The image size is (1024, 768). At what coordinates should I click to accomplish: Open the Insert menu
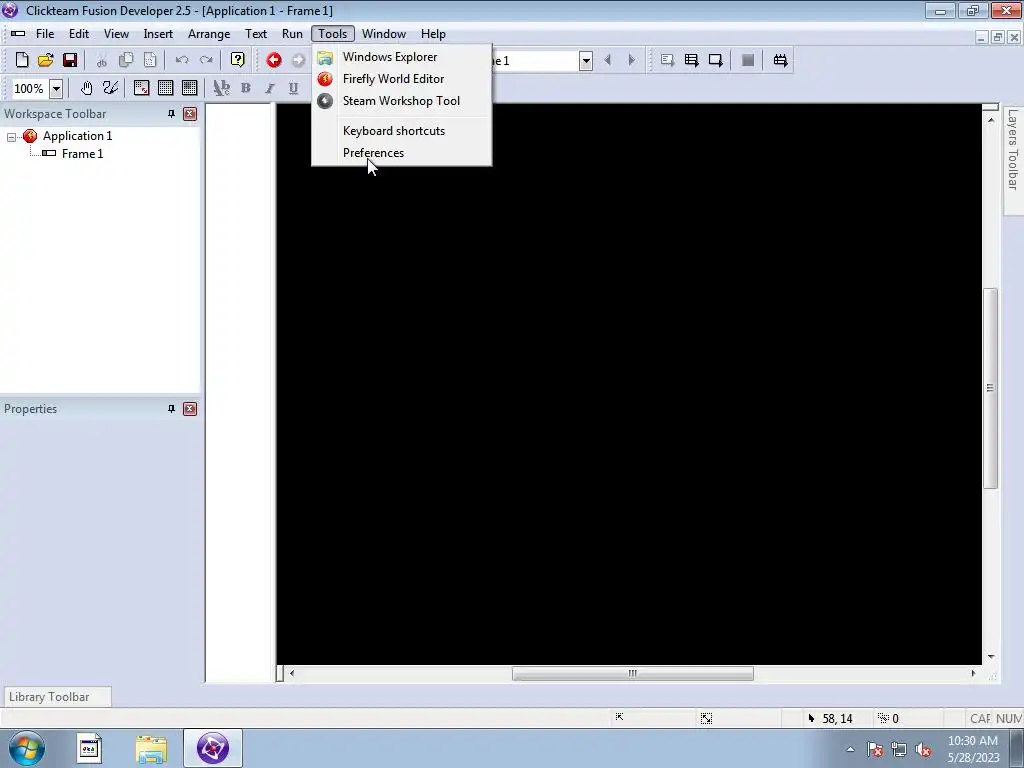click(x=158, y=34)
